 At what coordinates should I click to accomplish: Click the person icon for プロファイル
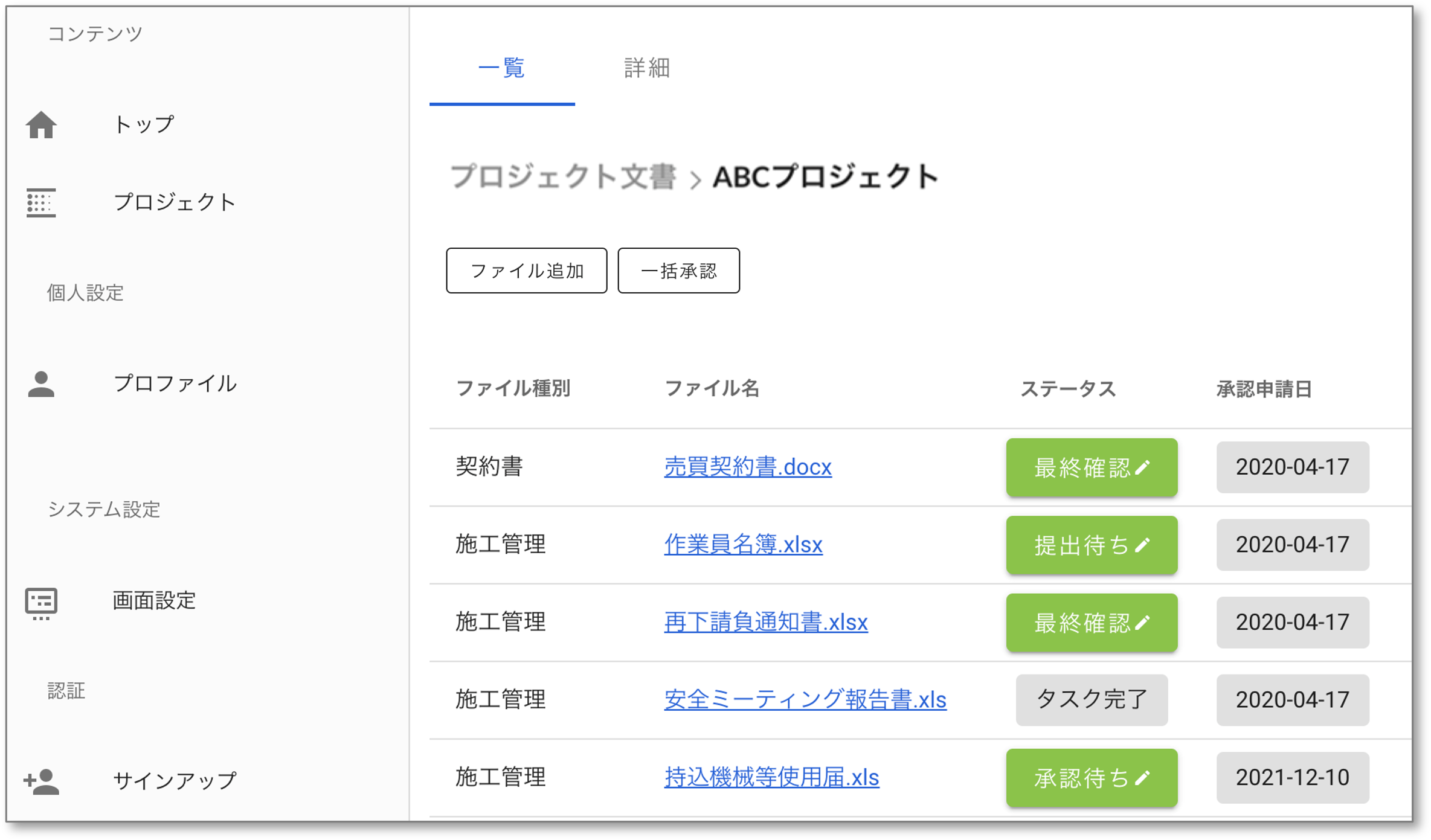click(41, 384)
